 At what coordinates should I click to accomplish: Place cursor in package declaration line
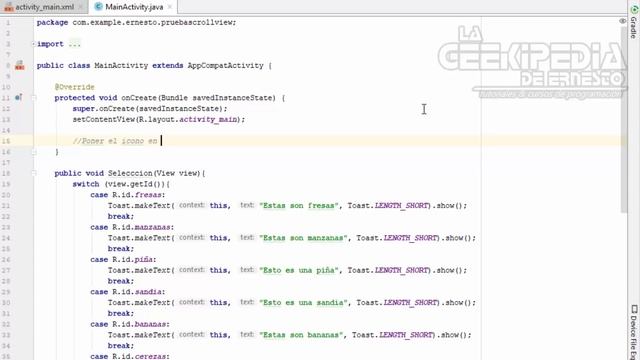coord(136,22)
